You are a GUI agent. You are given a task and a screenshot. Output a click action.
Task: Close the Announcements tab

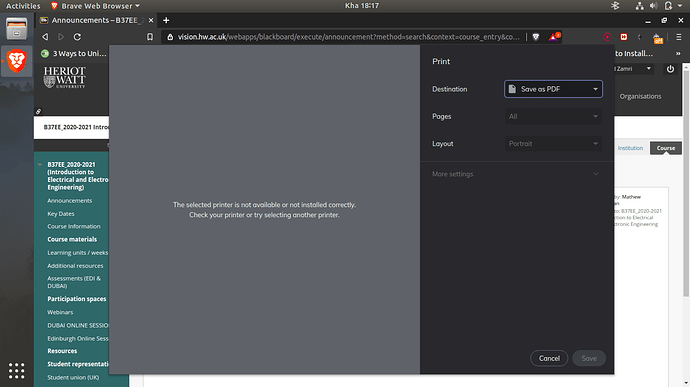pos(151,20)
